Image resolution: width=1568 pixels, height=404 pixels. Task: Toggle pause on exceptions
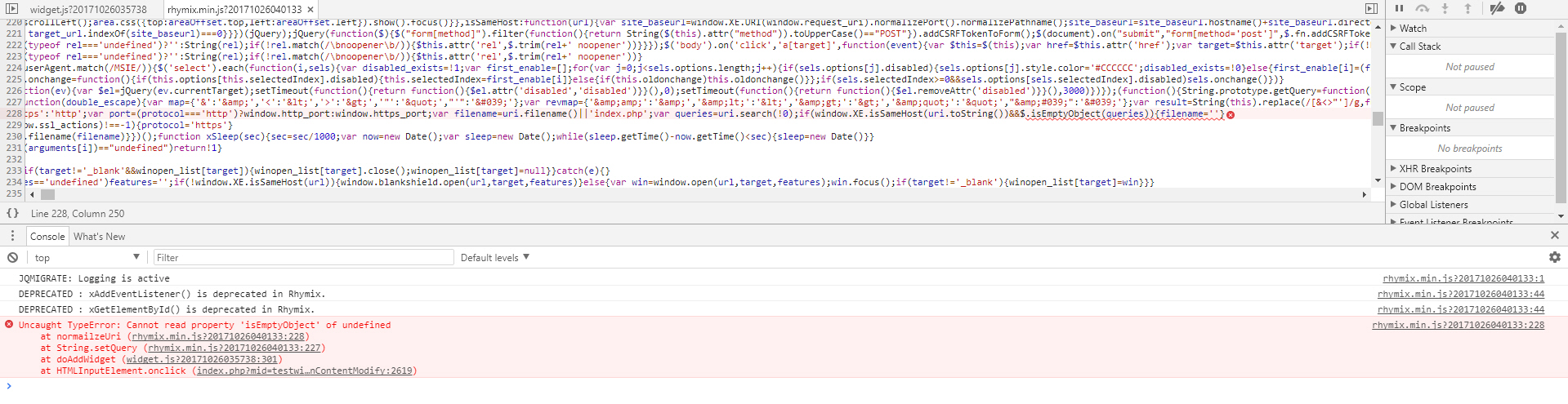point(1521,8)
